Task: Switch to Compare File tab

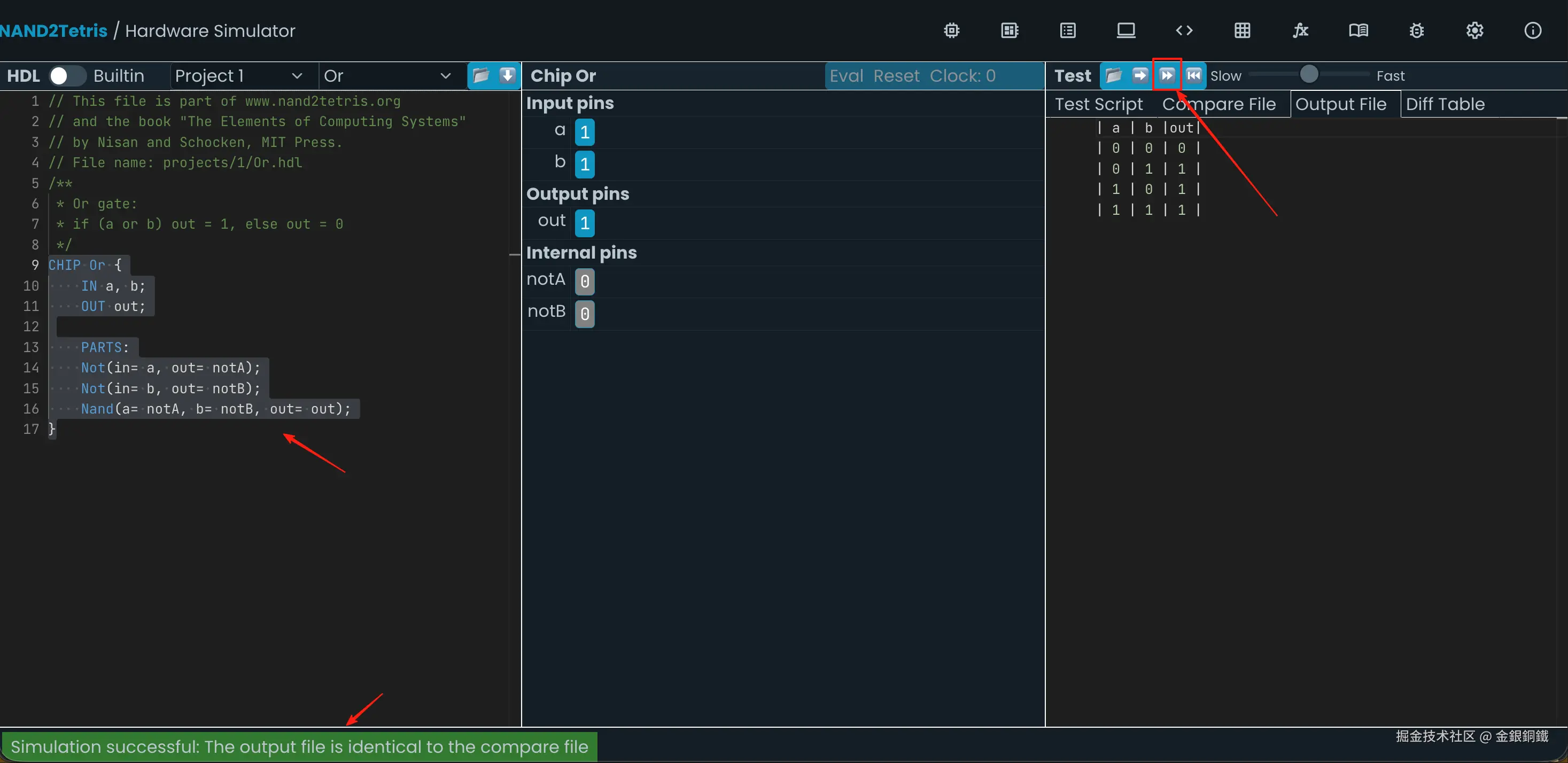Action: [x=1218, y=104]
